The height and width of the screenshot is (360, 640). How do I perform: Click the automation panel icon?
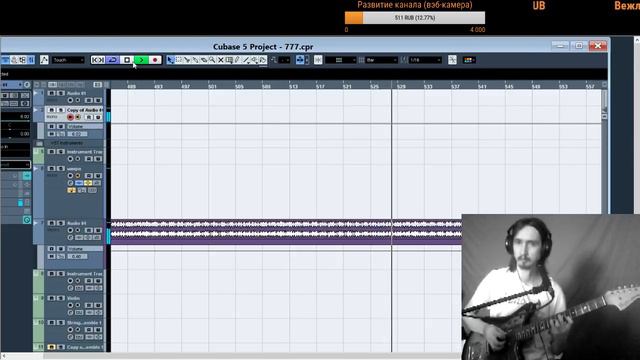pos(44,60)
